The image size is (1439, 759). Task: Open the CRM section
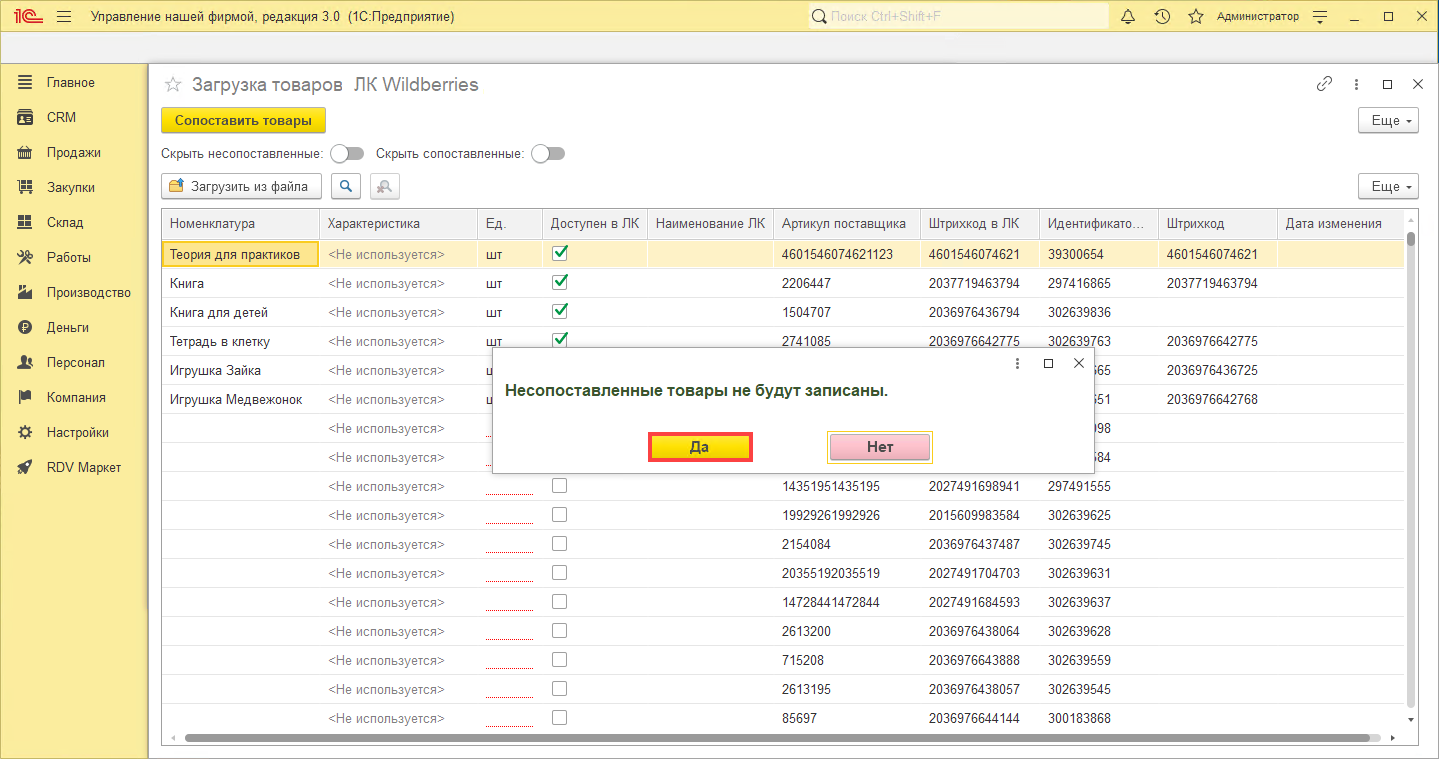tap(61, 118)
